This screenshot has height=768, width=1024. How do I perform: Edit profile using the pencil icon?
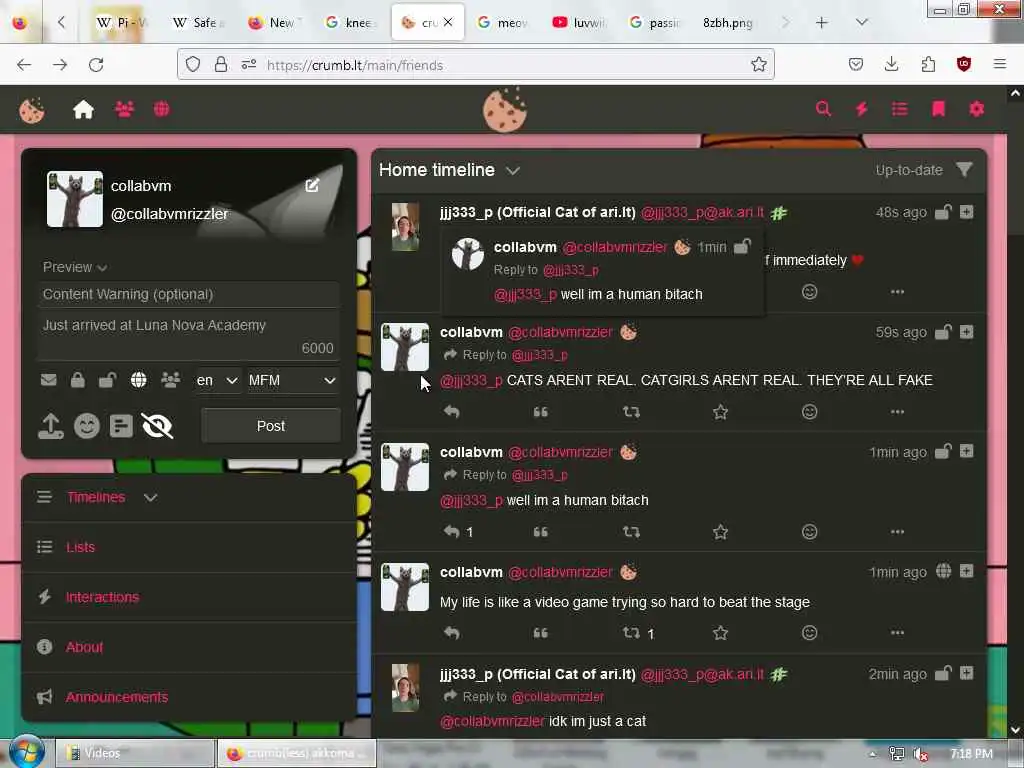312,185
